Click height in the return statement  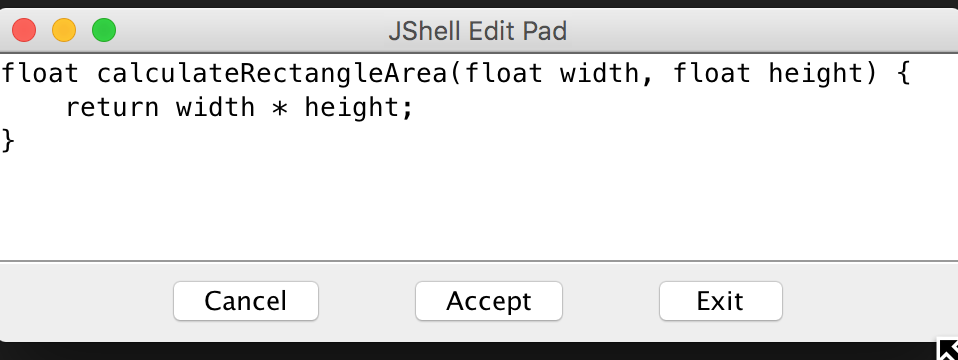point(352,109)
